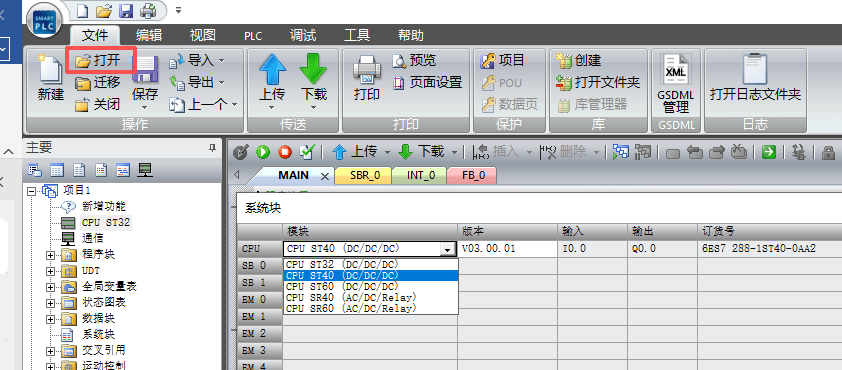Expand the 程序块 tree node
The image size is (842, 370).
click(51, 256)
